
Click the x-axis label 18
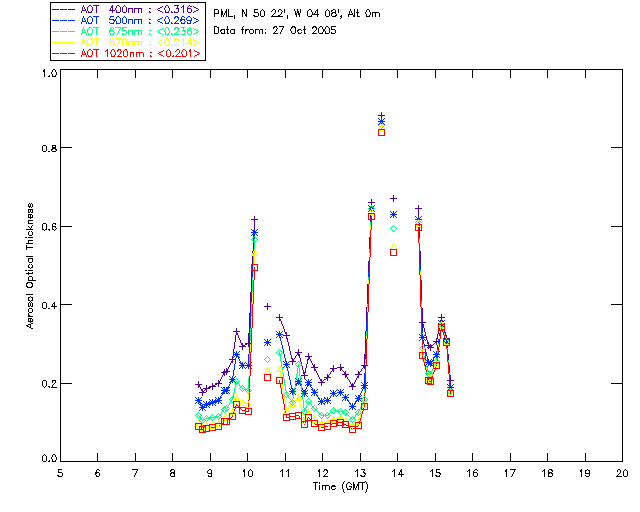pos(547,473)
